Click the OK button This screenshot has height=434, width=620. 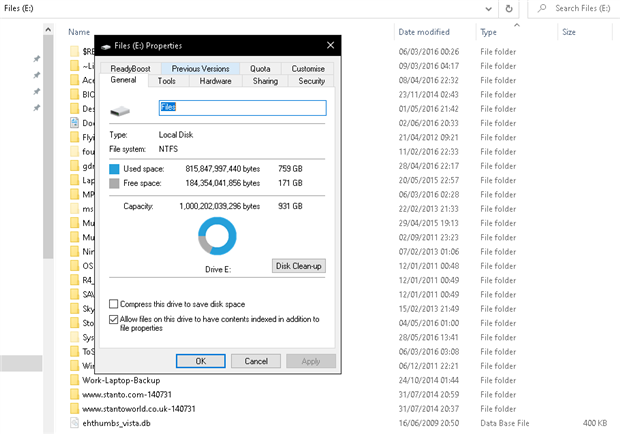pos(200,361)
